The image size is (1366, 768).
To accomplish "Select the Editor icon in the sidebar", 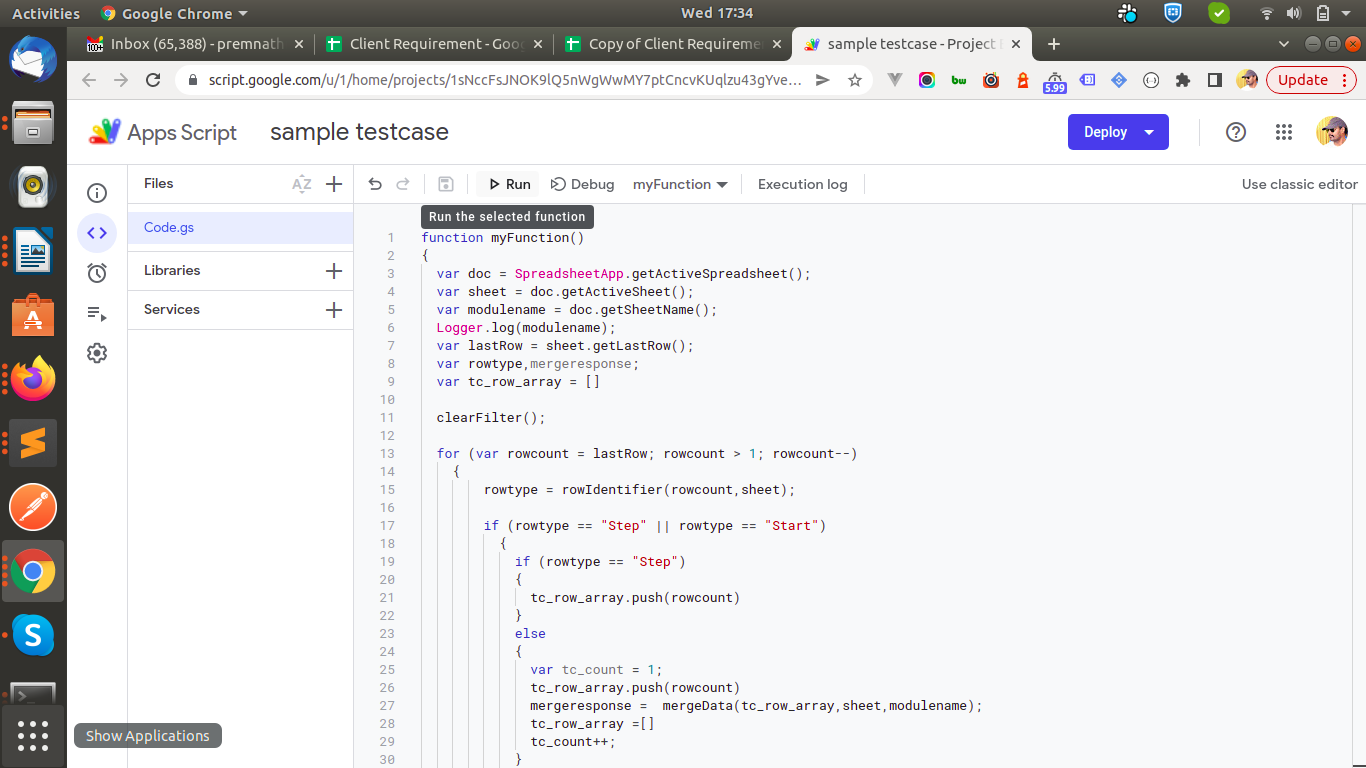I will pyautogui.click(x=97, y=233).
